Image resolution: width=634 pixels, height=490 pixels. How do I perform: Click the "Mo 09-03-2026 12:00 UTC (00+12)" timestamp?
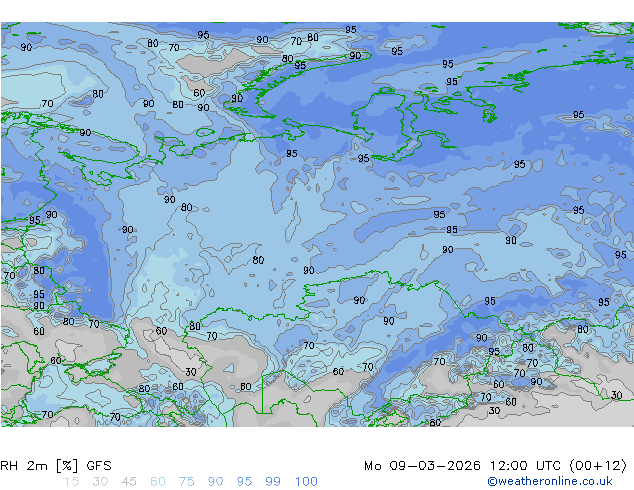point(495,466)
